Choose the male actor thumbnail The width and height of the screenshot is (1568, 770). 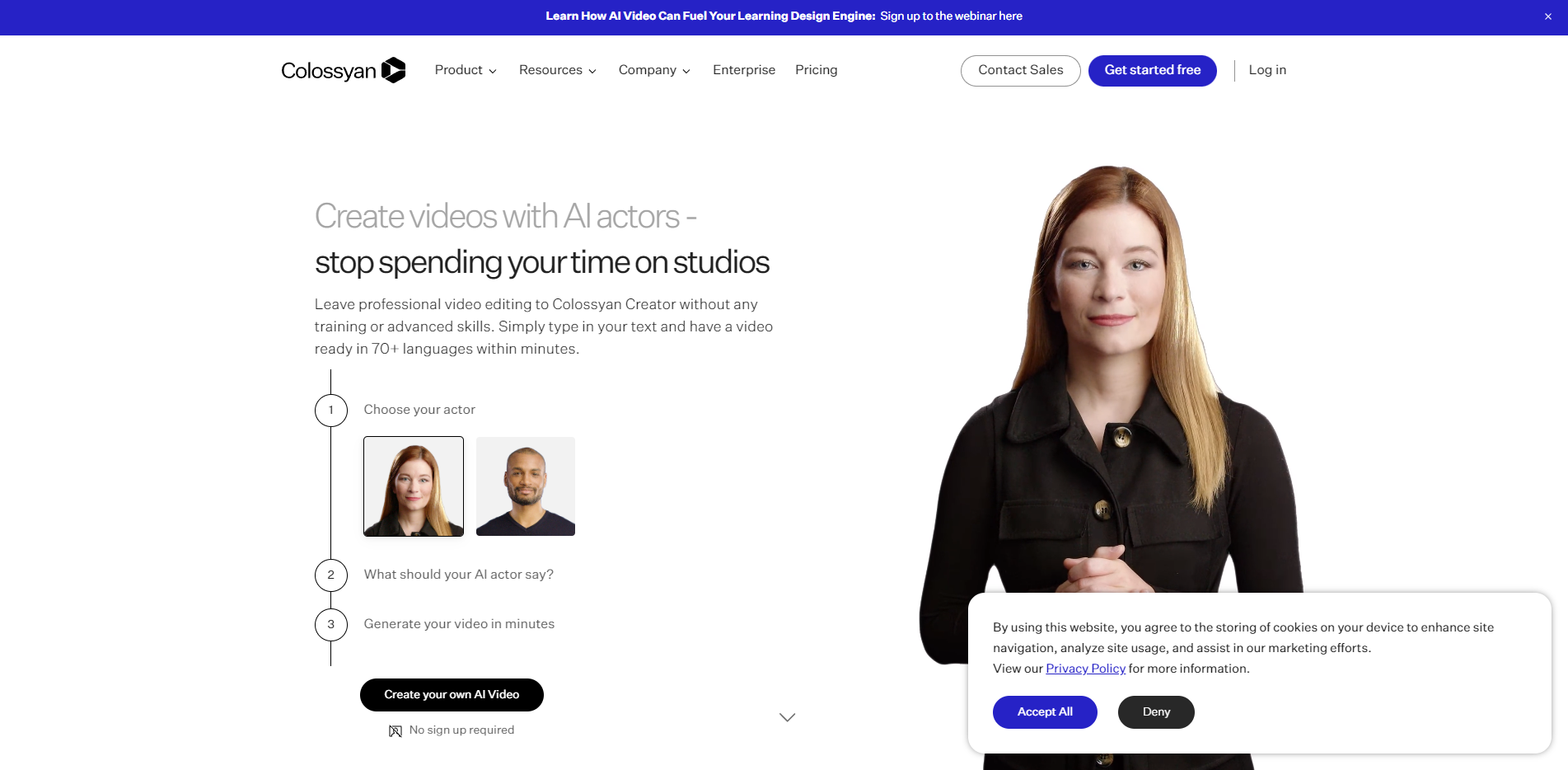pyautogui.click(x=526, y=486)
